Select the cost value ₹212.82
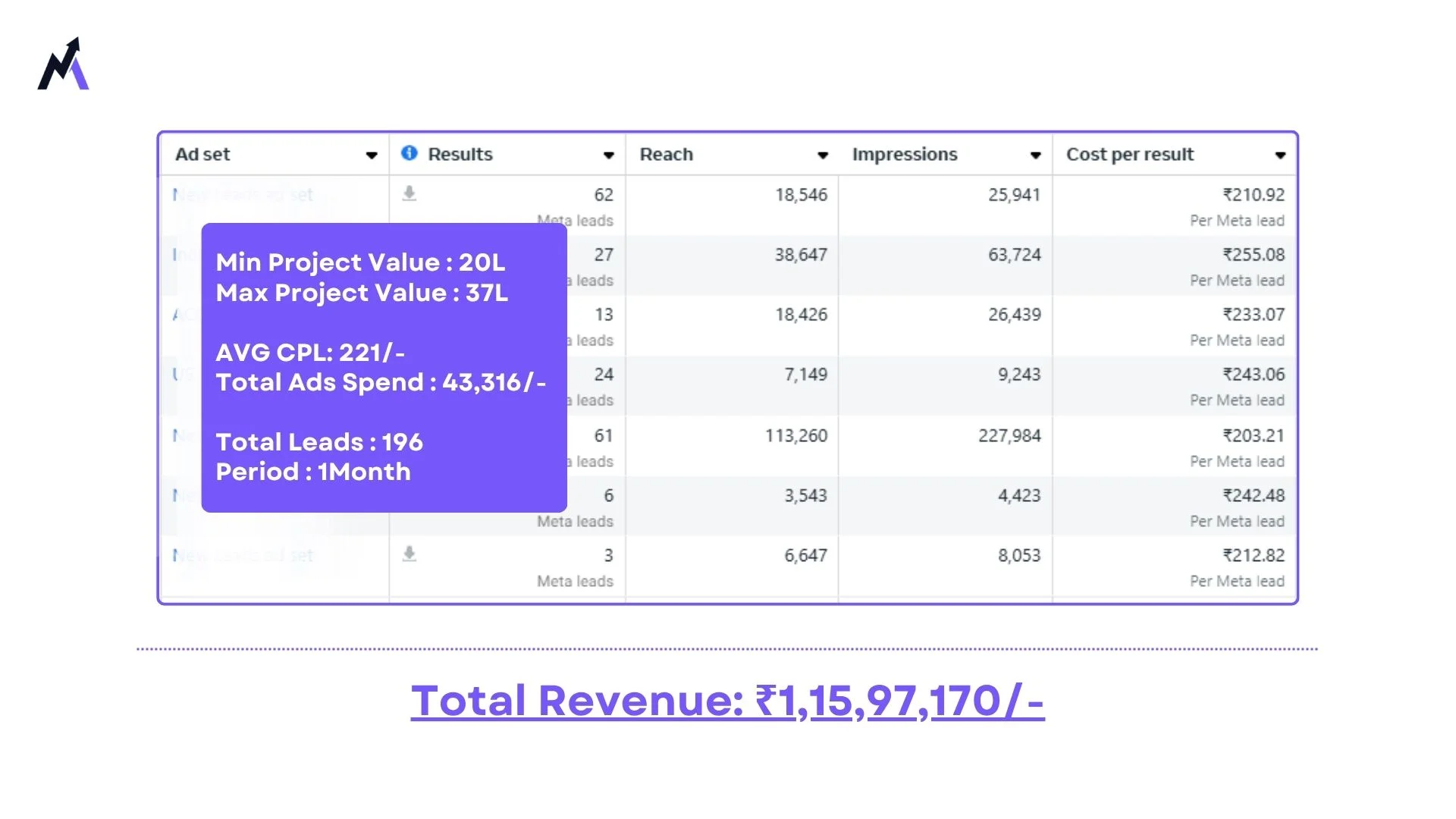This screenshot has height=819, width=1456. click(x=1254, y=556)
